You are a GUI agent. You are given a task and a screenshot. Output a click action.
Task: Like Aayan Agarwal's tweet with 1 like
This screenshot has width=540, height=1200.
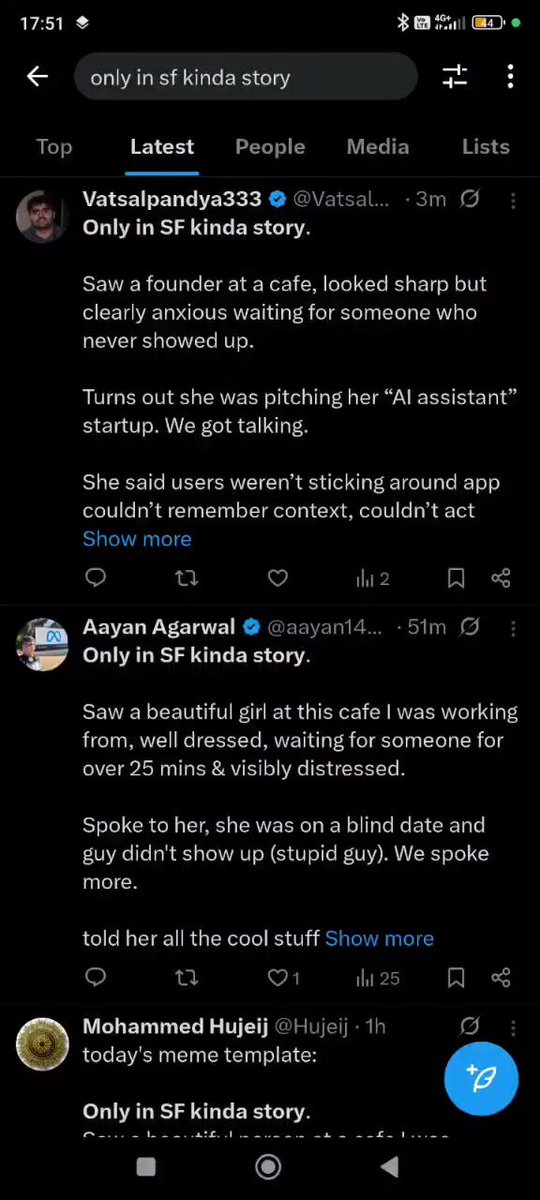click(x=284, y=978)
